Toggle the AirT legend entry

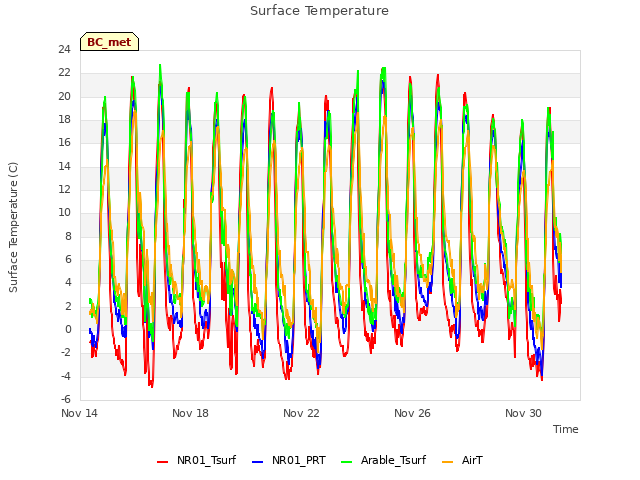[462, 460]
